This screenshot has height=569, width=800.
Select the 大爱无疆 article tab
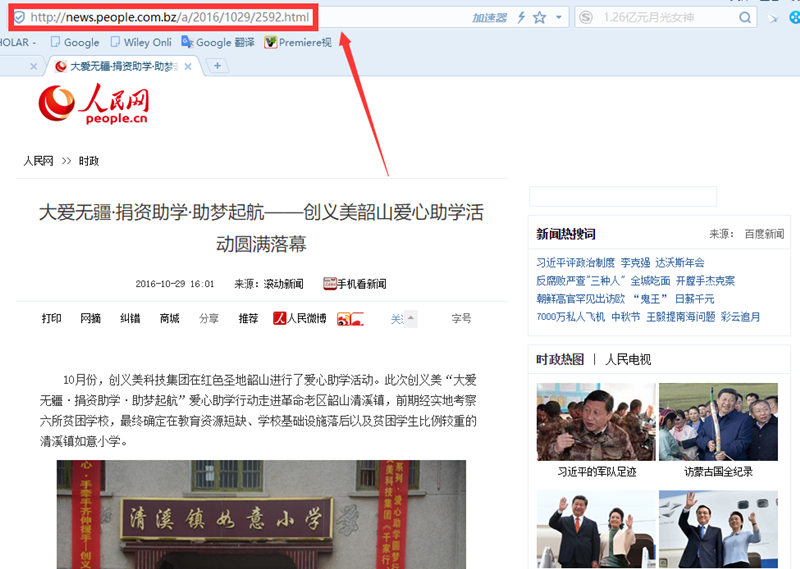[123, 66]
